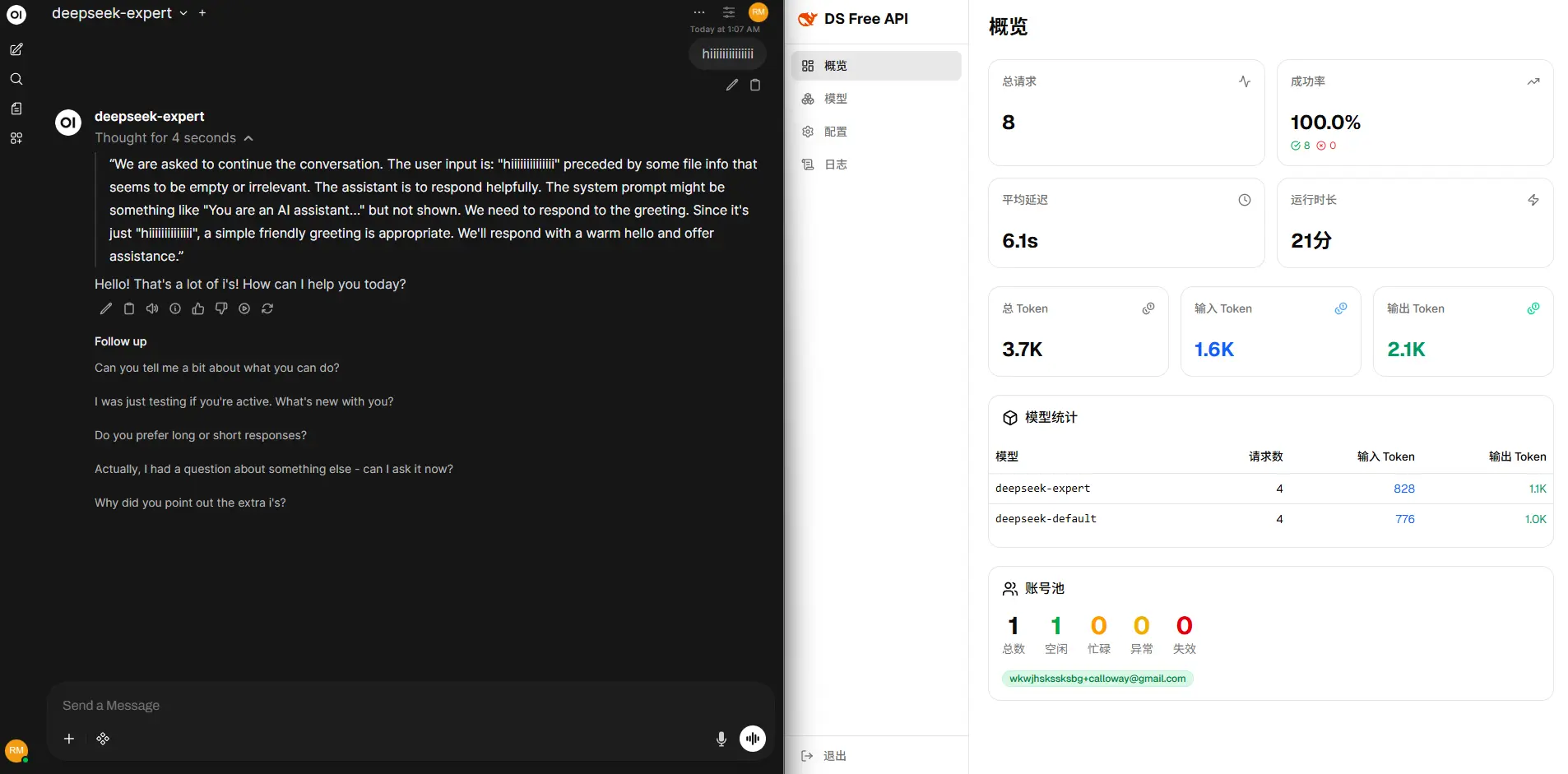Image resolution: width=1568 pixels, height=774 pixels.
Task: Click the DS Free API logo
Action: pyautogui.click(x=808, y=19)
